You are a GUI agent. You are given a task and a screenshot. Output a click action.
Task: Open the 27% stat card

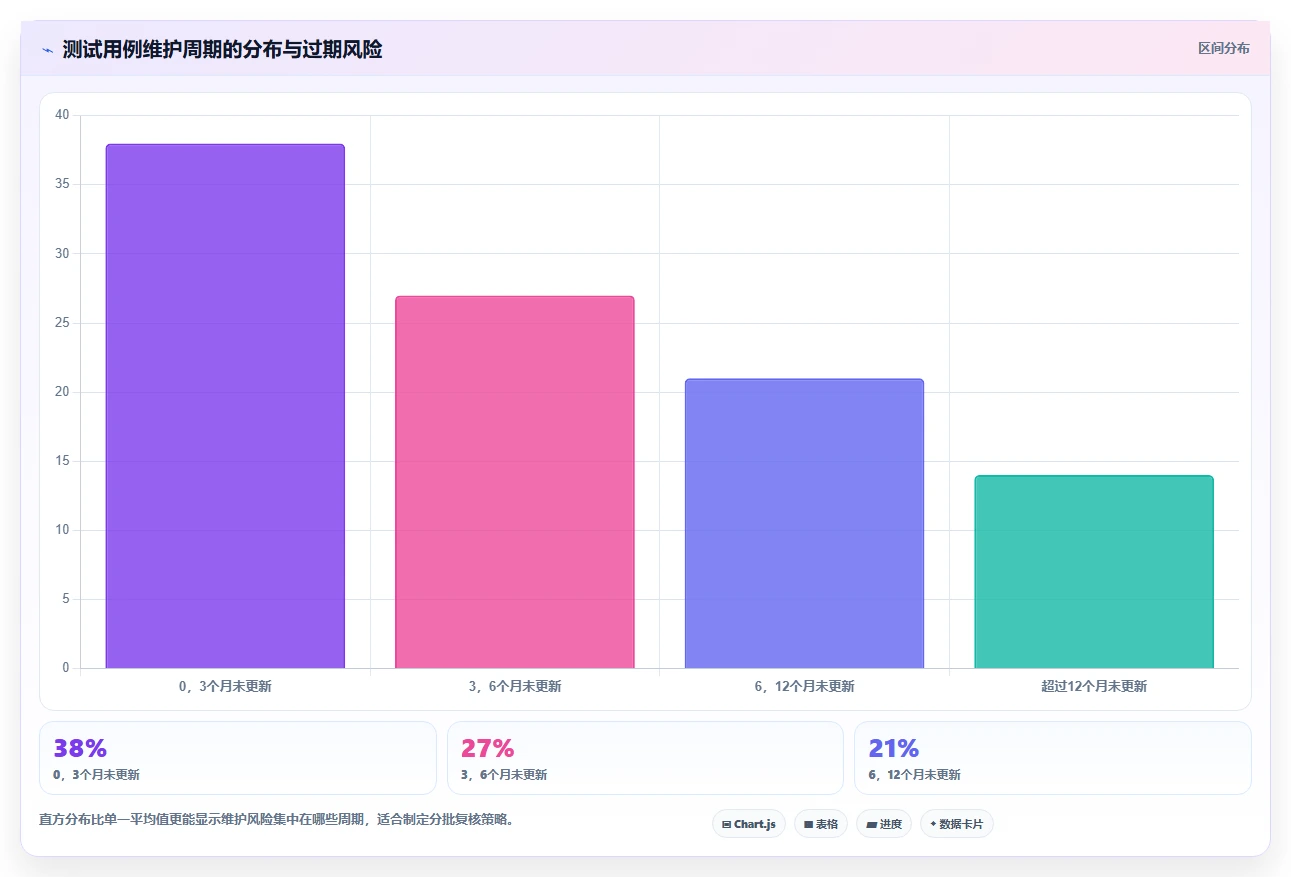pyautogui.click(x=645, y=758)
